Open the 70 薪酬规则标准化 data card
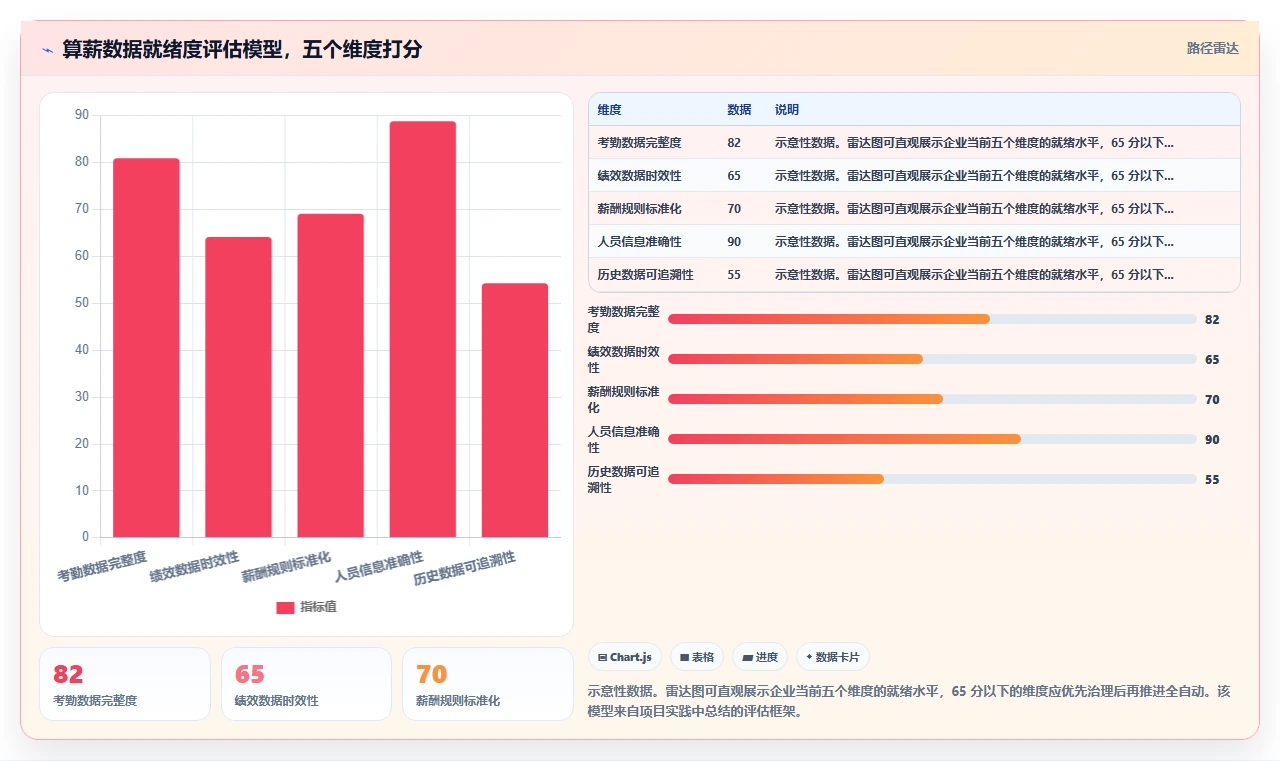 click(488, 684)
